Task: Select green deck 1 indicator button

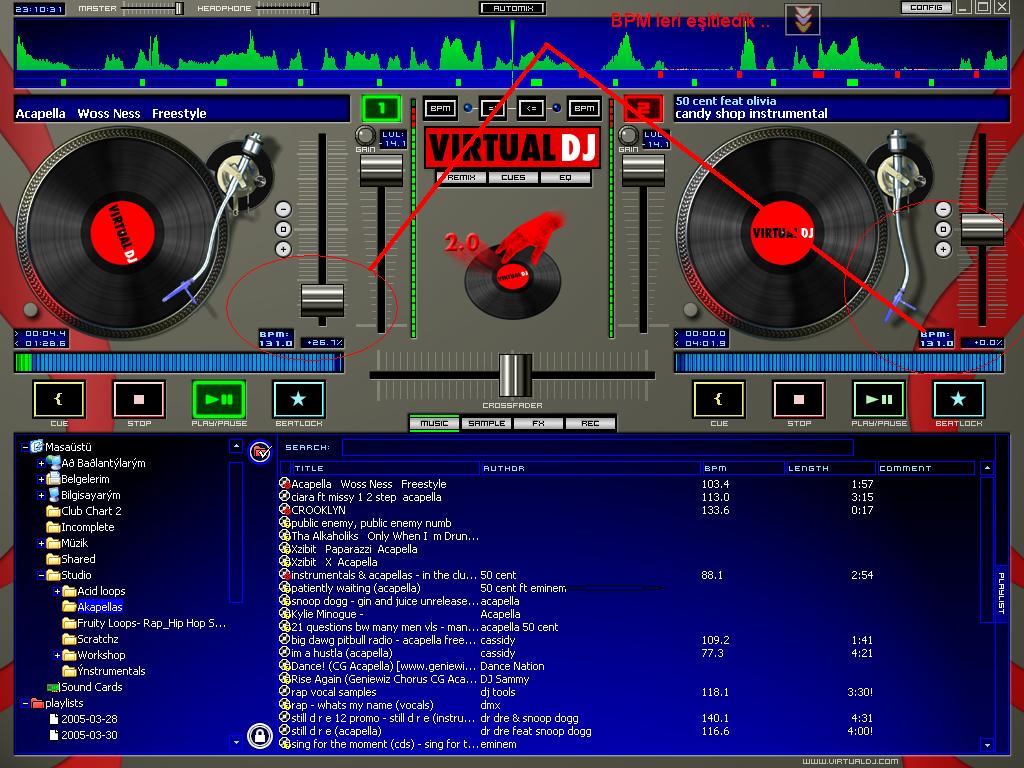Action: pos(381,108)
